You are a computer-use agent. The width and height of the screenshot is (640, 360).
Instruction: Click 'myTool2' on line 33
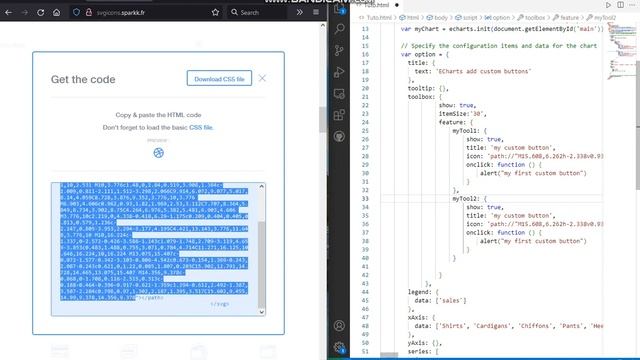(x=465, y=199)
